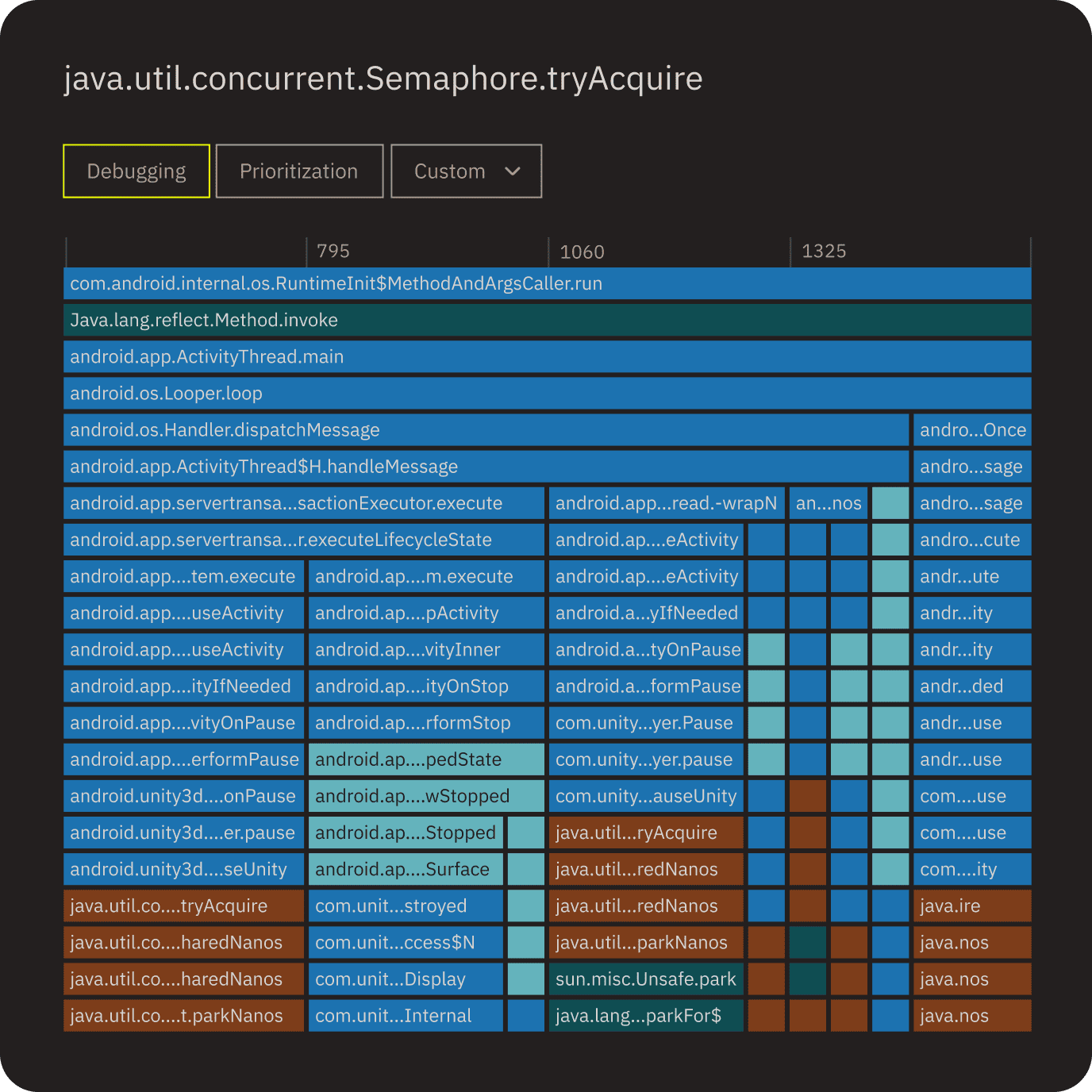Image resolution: width=1092 pixels, height=1092 pixels.
Task: Select android.os.Handler.dispatchMessage frame
Action: tap(486, 429)
